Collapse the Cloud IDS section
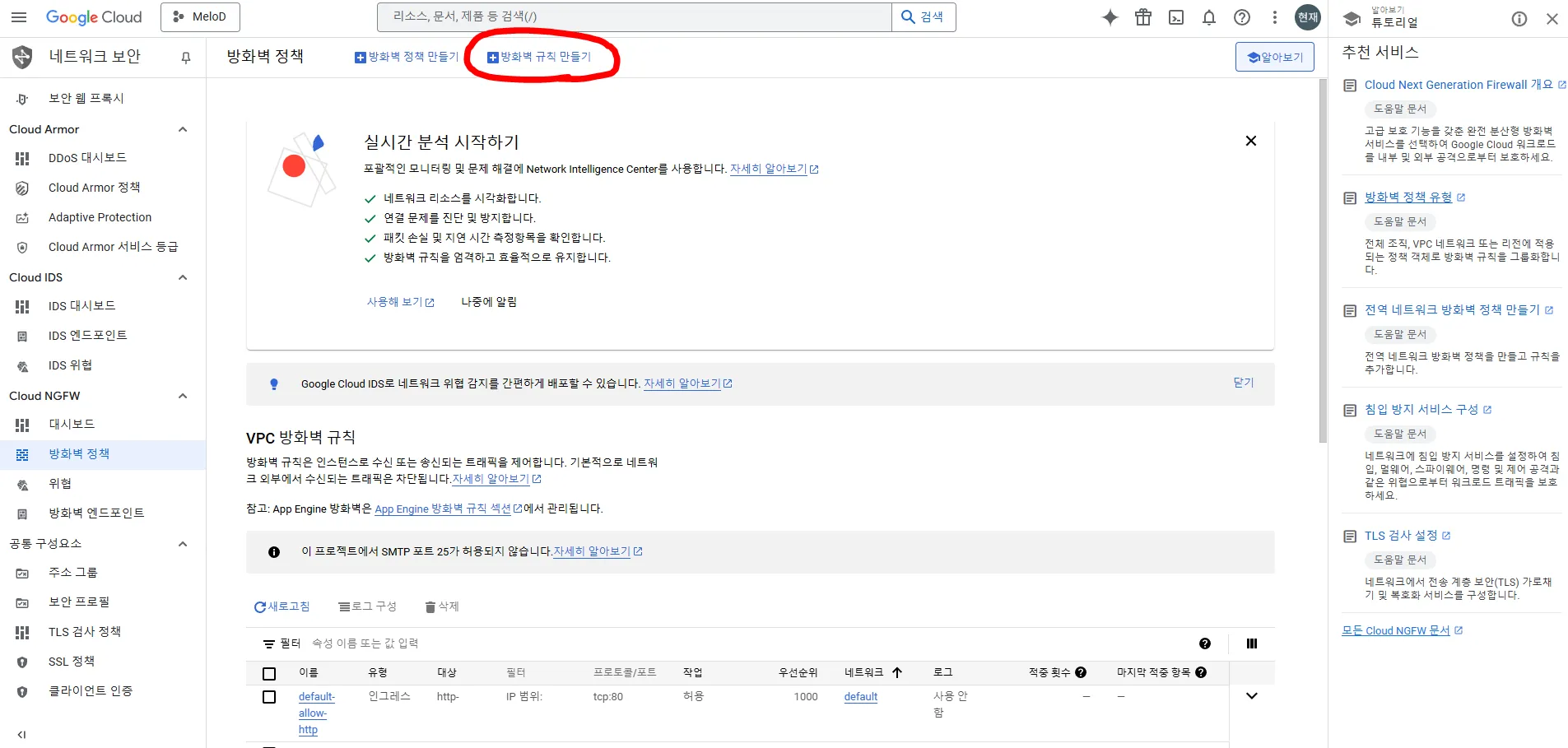 click(183, 277)
